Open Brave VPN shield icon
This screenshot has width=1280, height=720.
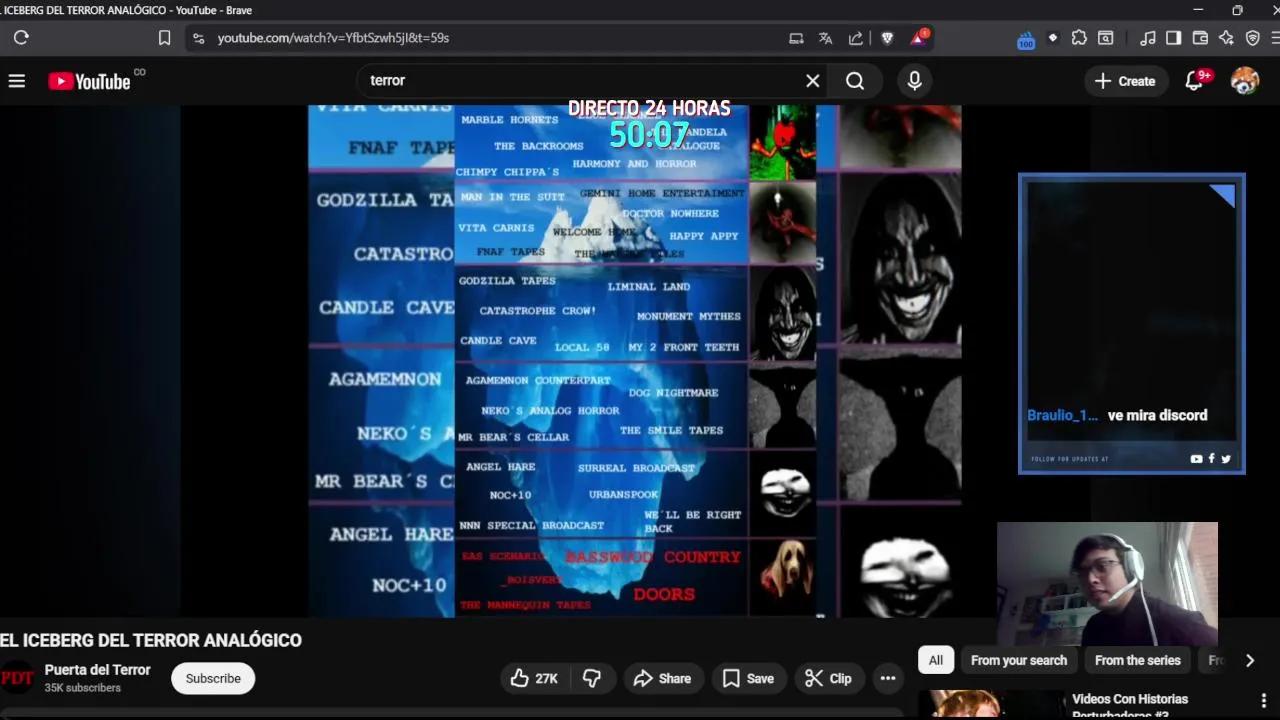(x=1252, y=38)
